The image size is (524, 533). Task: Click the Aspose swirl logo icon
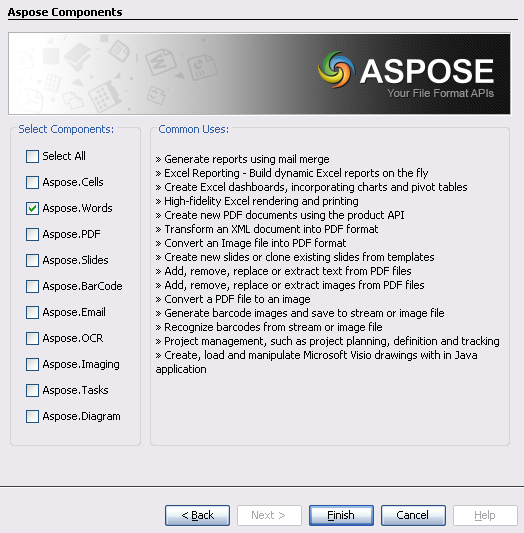pos(336,69)
